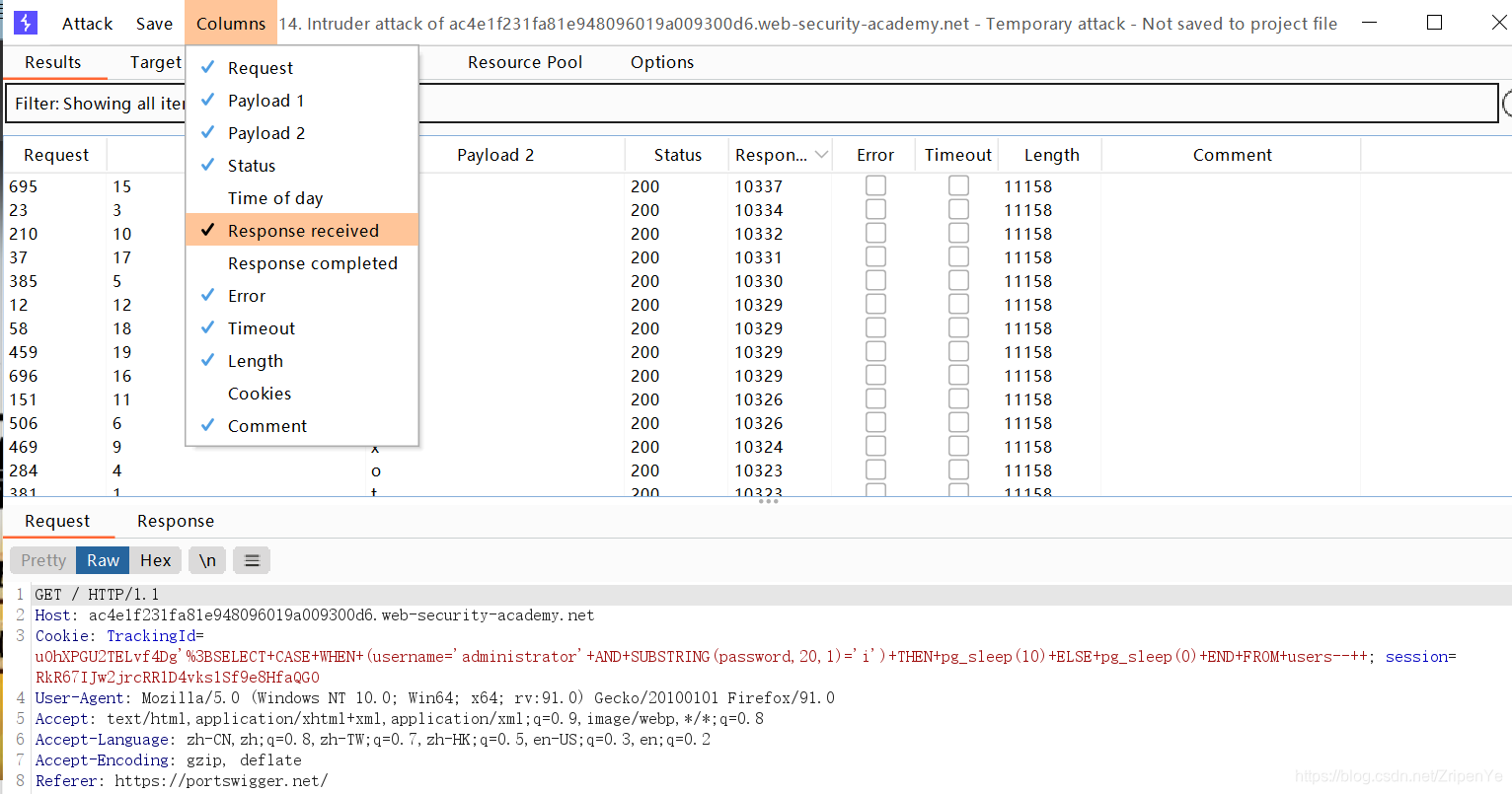Toggle the Length column option
1512x794 pixels.
click(x=302, y=361)
